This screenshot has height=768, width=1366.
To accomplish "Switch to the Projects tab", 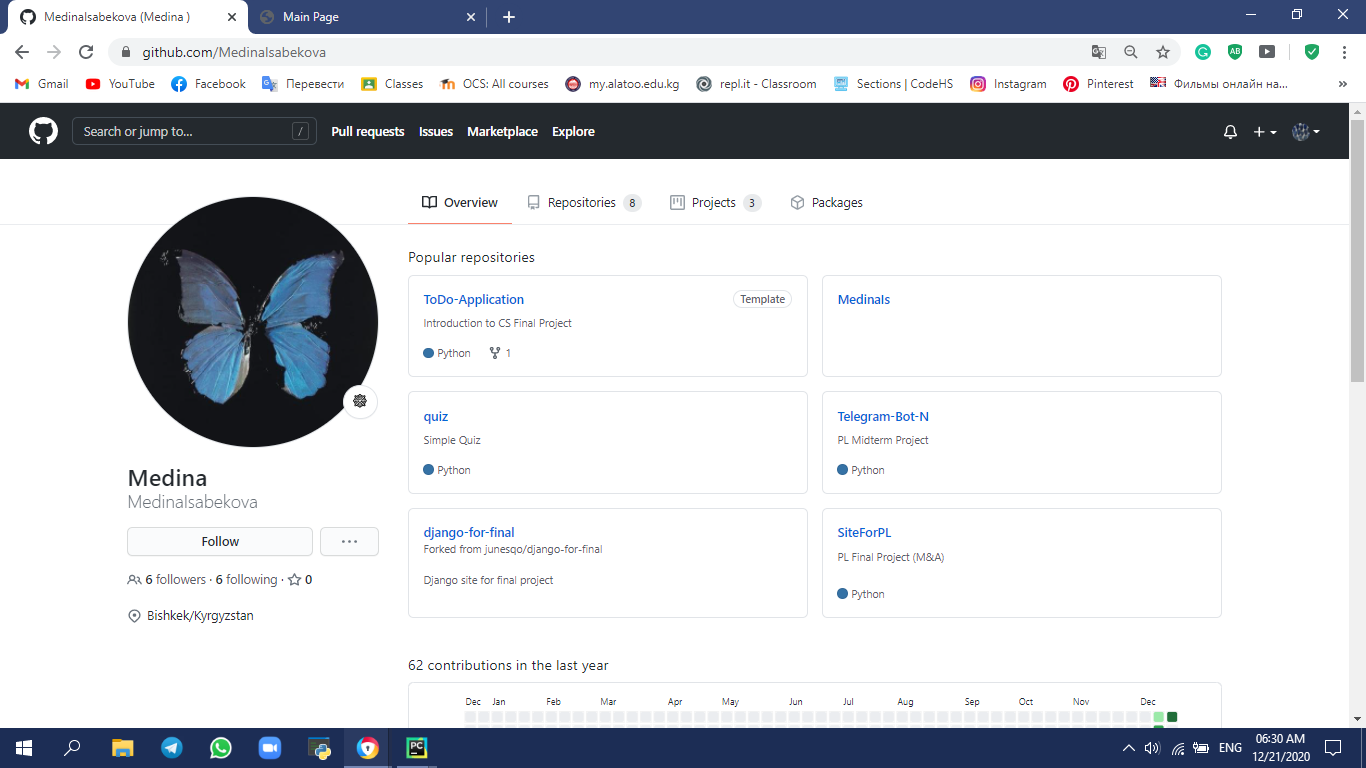I will pyautogui.click(x=715, y=202).
